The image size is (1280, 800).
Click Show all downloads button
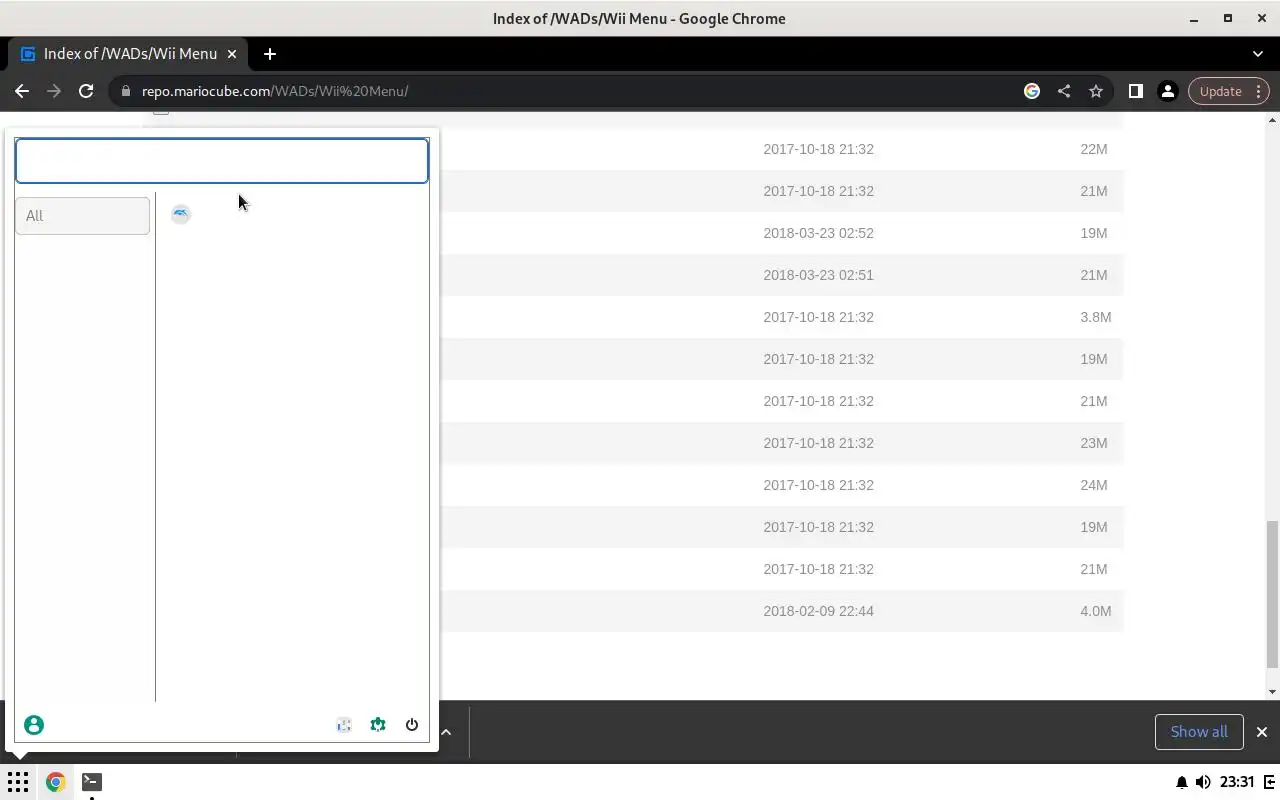(1199, 732)
